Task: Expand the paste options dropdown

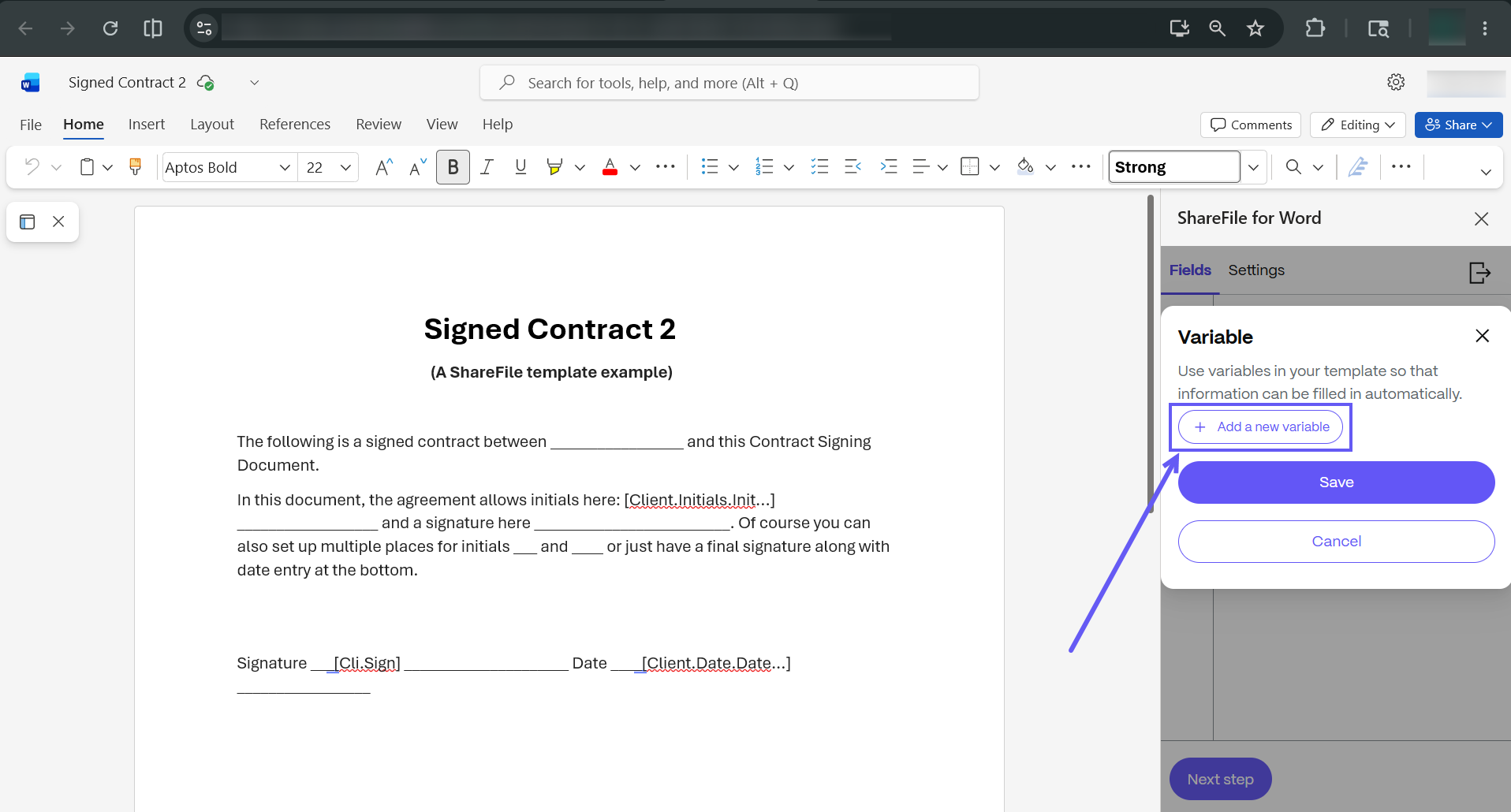Action: [x=108, y=167]
